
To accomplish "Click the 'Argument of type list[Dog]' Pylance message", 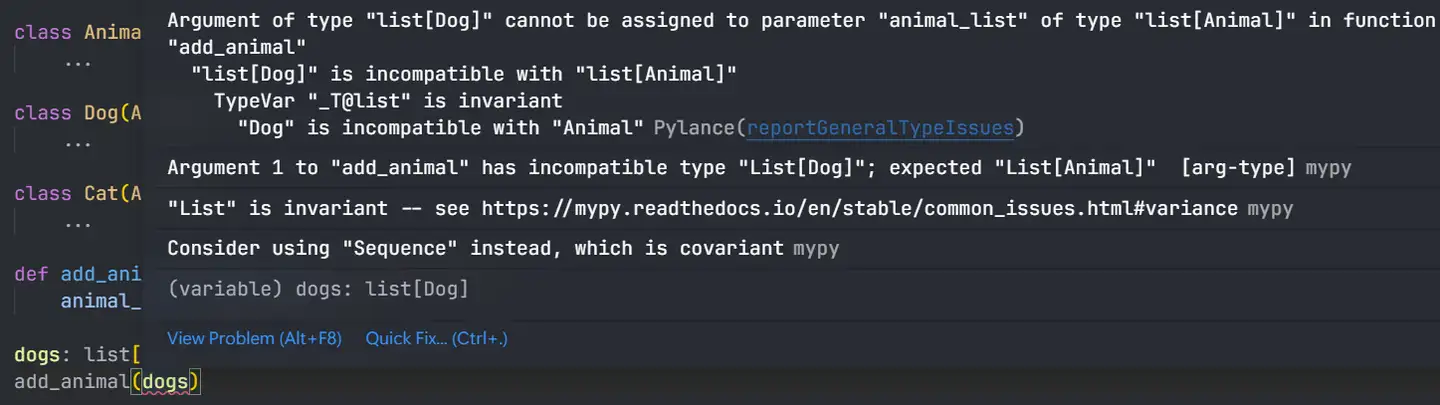I will click(801, 33).
